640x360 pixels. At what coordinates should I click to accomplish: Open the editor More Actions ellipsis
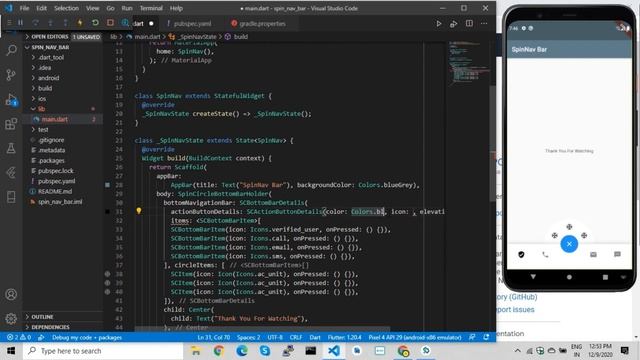click(x=484, y=24)
